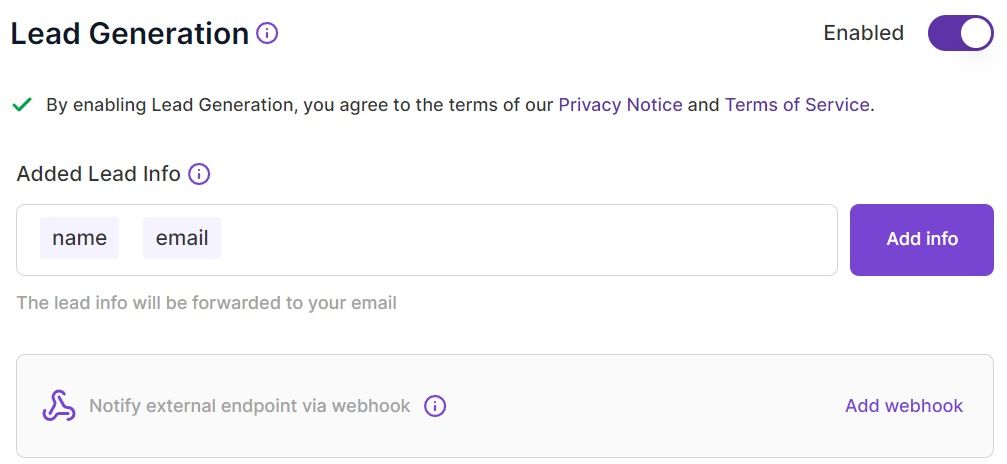This screenshot has height=464, width=1007.
Task: Click the Notify external endpoint via webhook text
Action: pos(249,406)
